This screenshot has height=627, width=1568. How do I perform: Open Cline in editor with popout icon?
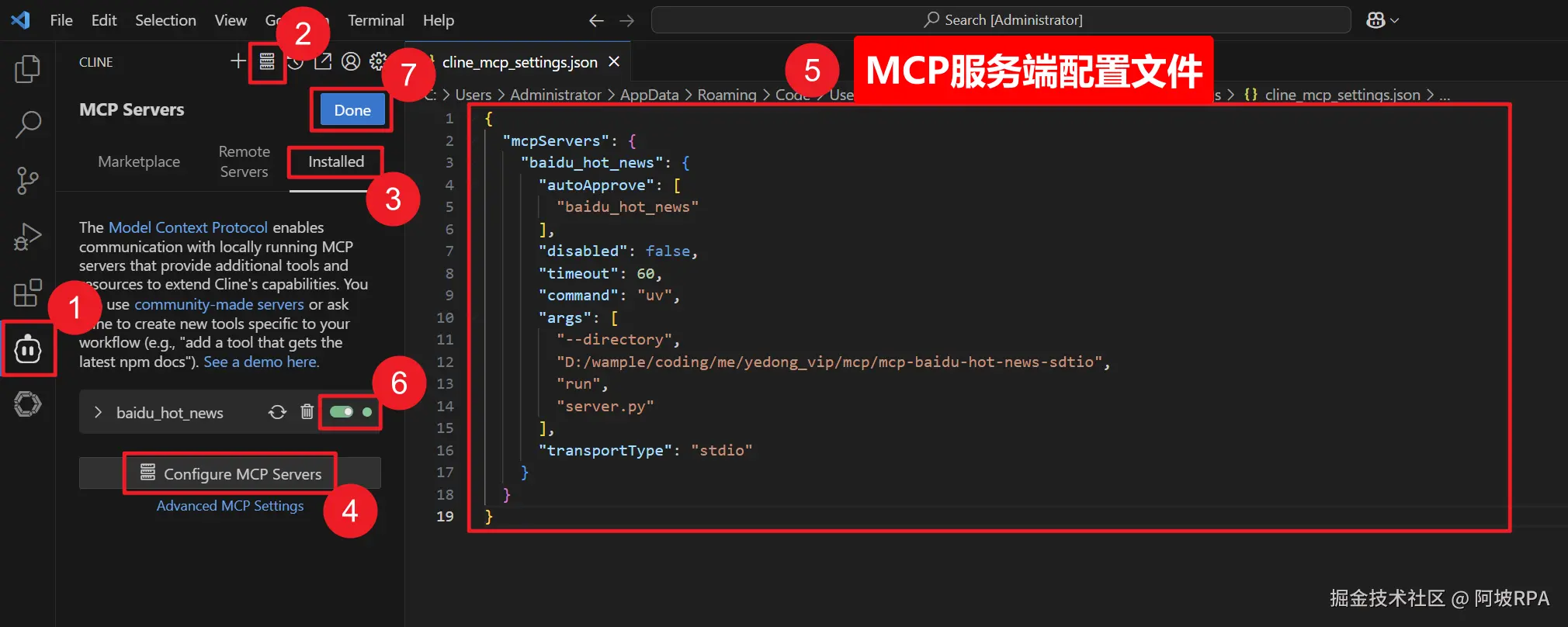coord(323,61)
